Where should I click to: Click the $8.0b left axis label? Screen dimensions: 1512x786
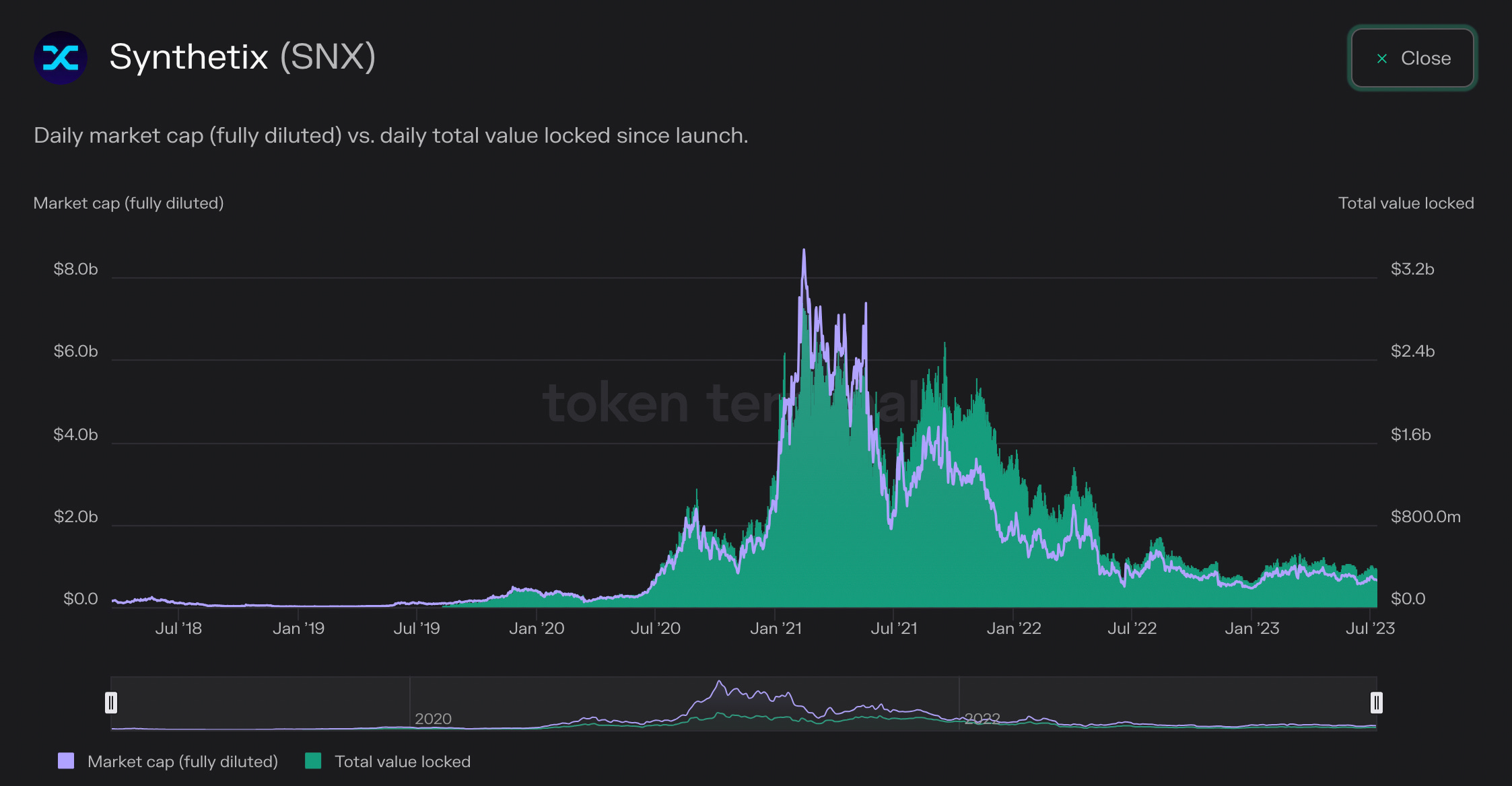(x=75, y=269)
